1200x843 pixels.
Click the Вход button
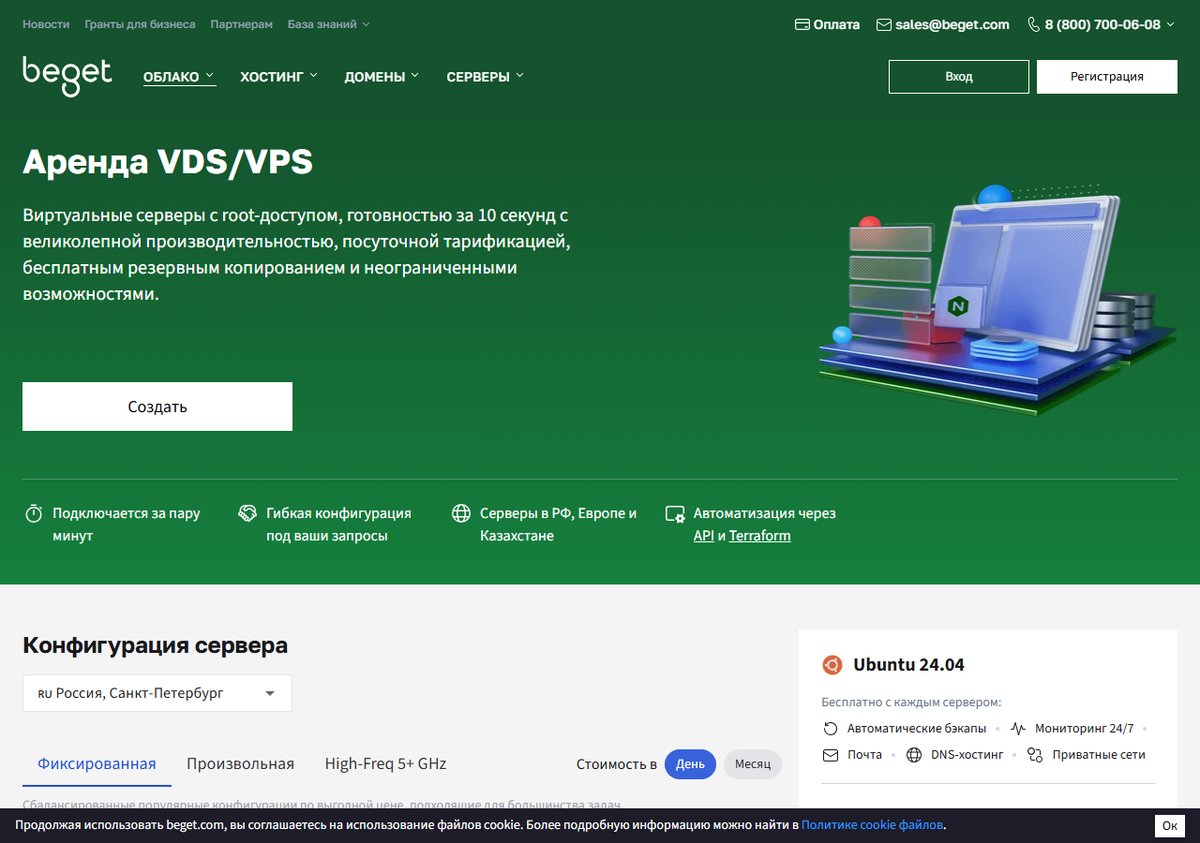(959, 77)
